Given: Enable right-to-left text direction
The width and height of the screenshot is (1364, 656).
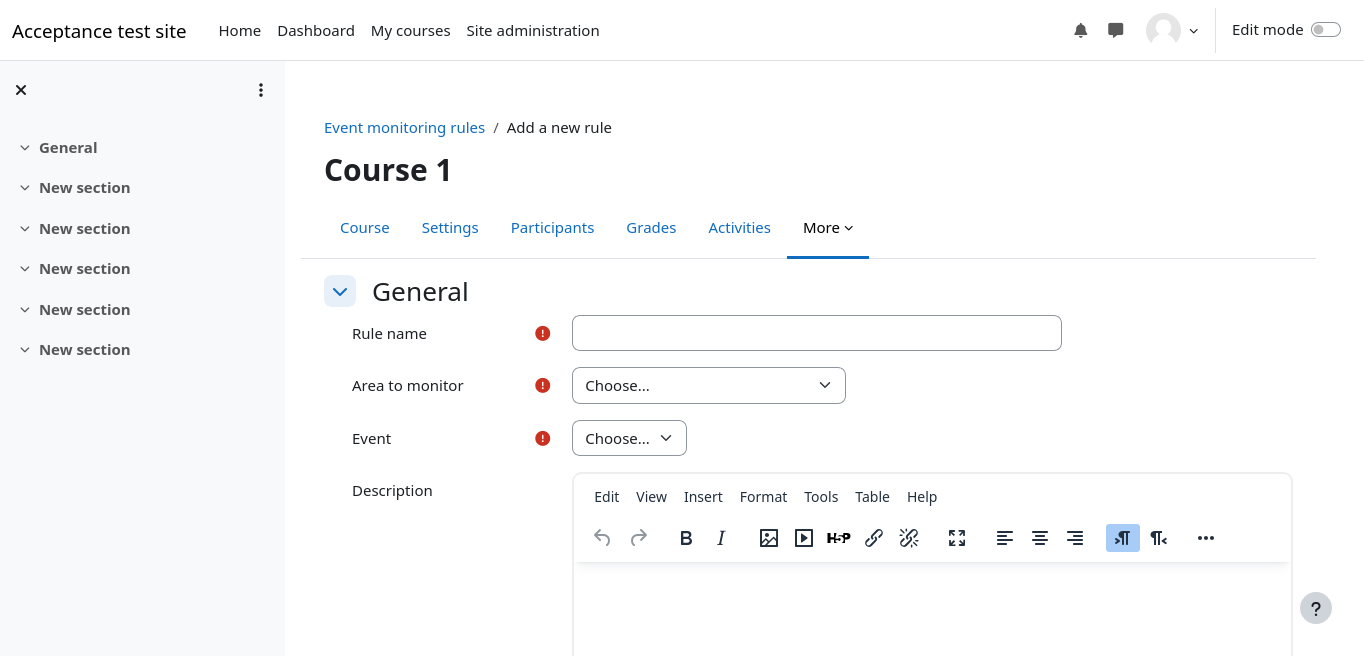Looking at the screenshot, I should 1158,538.
